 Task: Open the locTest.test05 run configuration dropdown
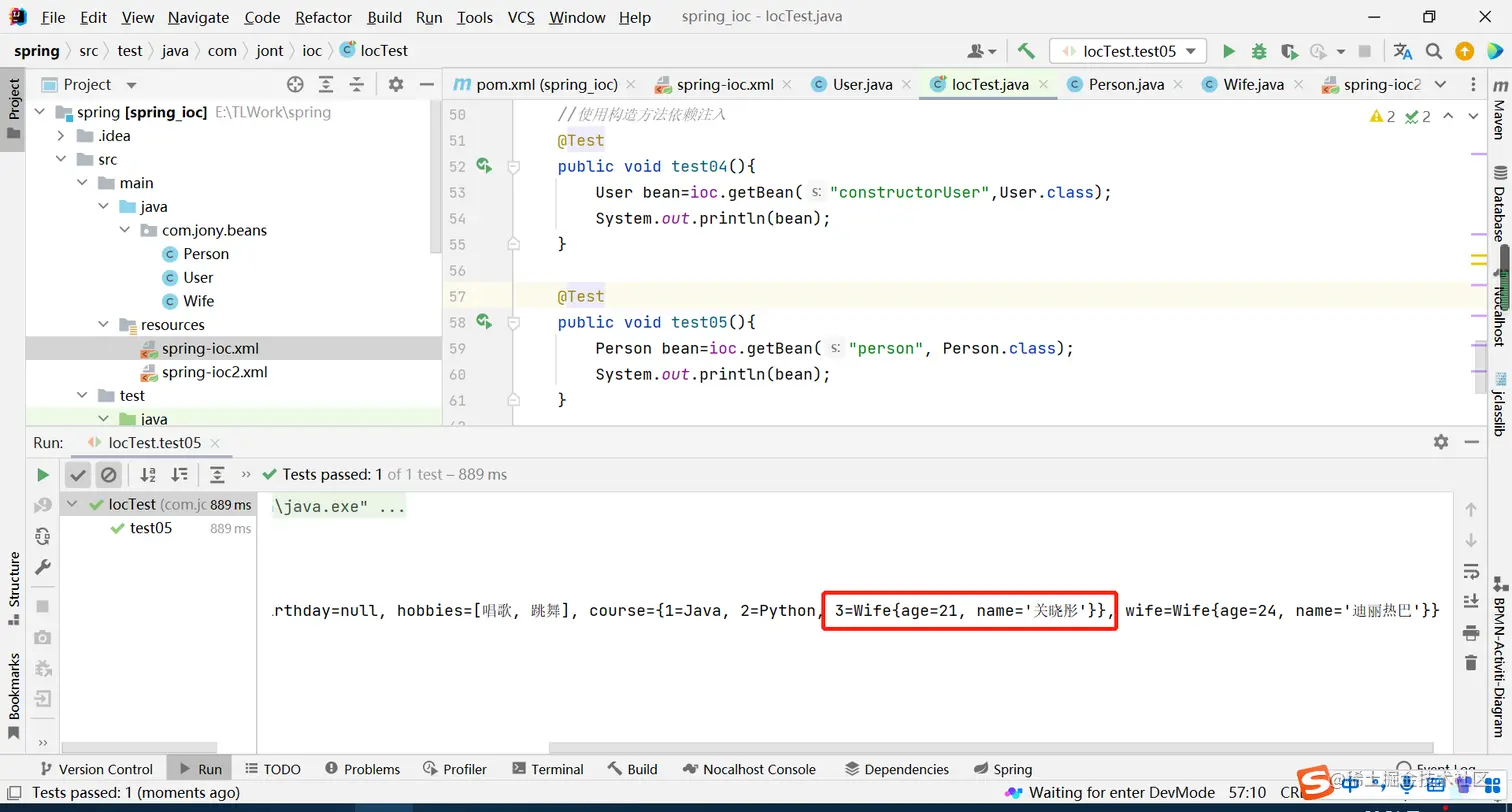[x=1128, y=51]
